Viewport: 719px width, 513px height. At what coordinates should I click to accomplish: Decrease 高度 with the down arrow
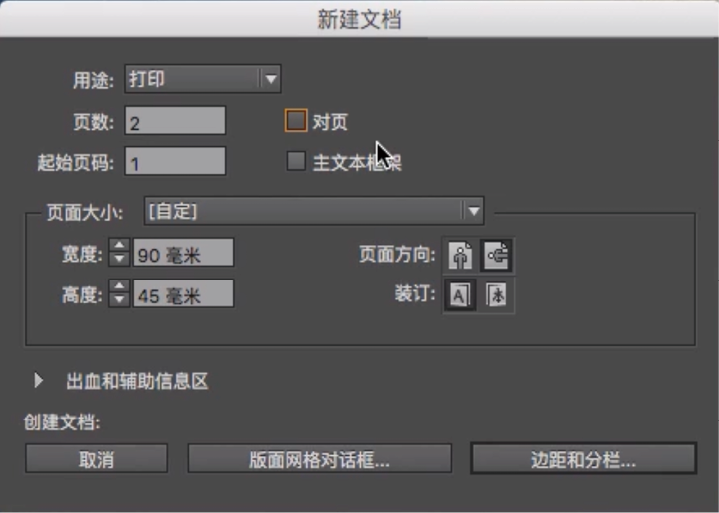click(120, 299)
